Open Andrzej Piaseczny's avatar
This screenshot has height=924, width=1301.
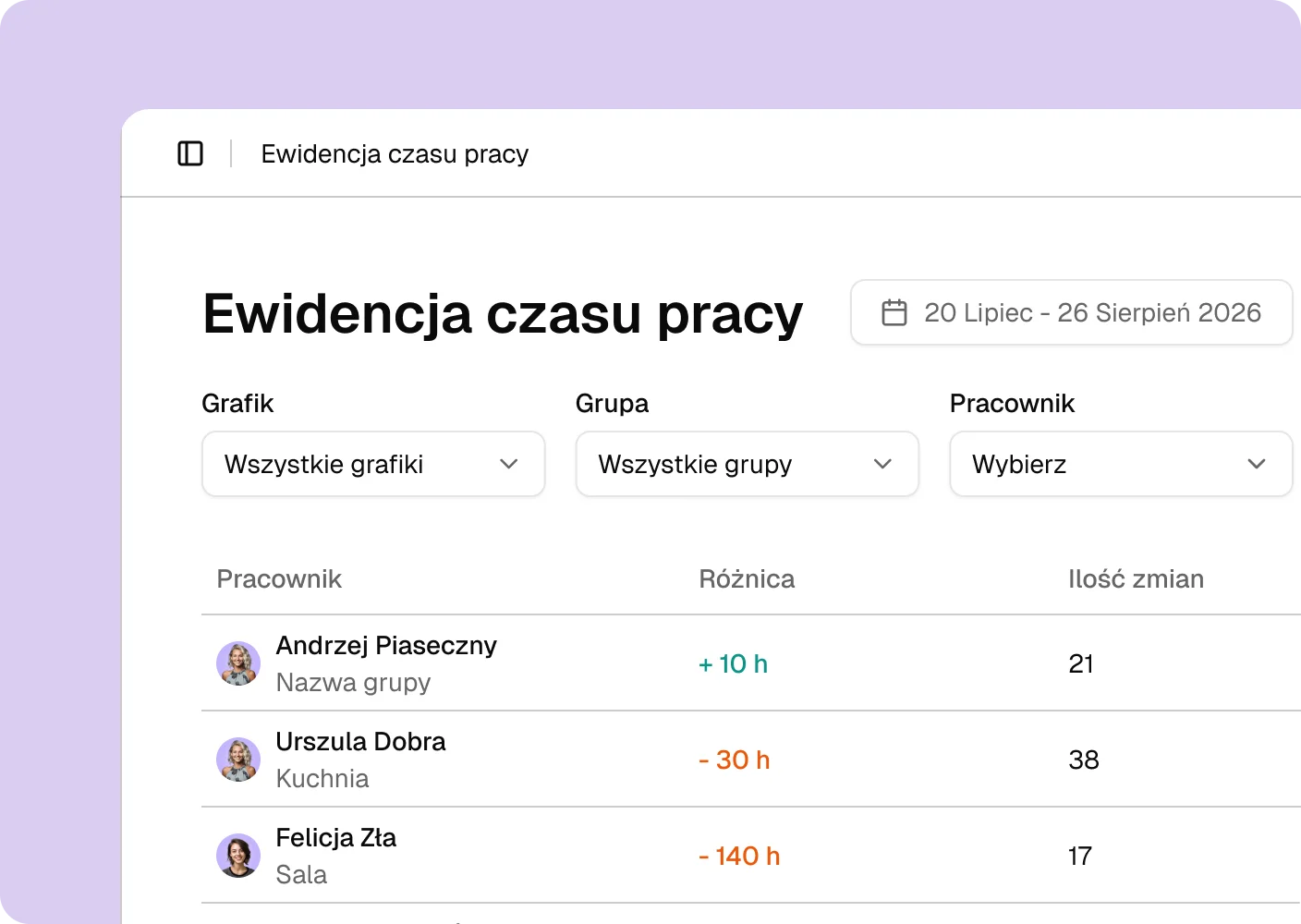click(238, 663)
